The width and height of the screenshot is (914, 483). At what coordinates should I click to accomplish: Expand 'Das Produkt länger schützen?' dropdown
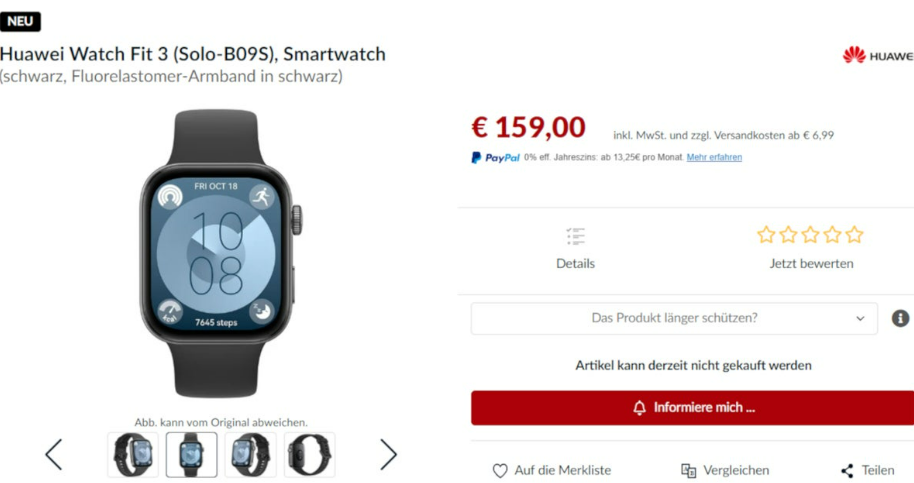674,318
